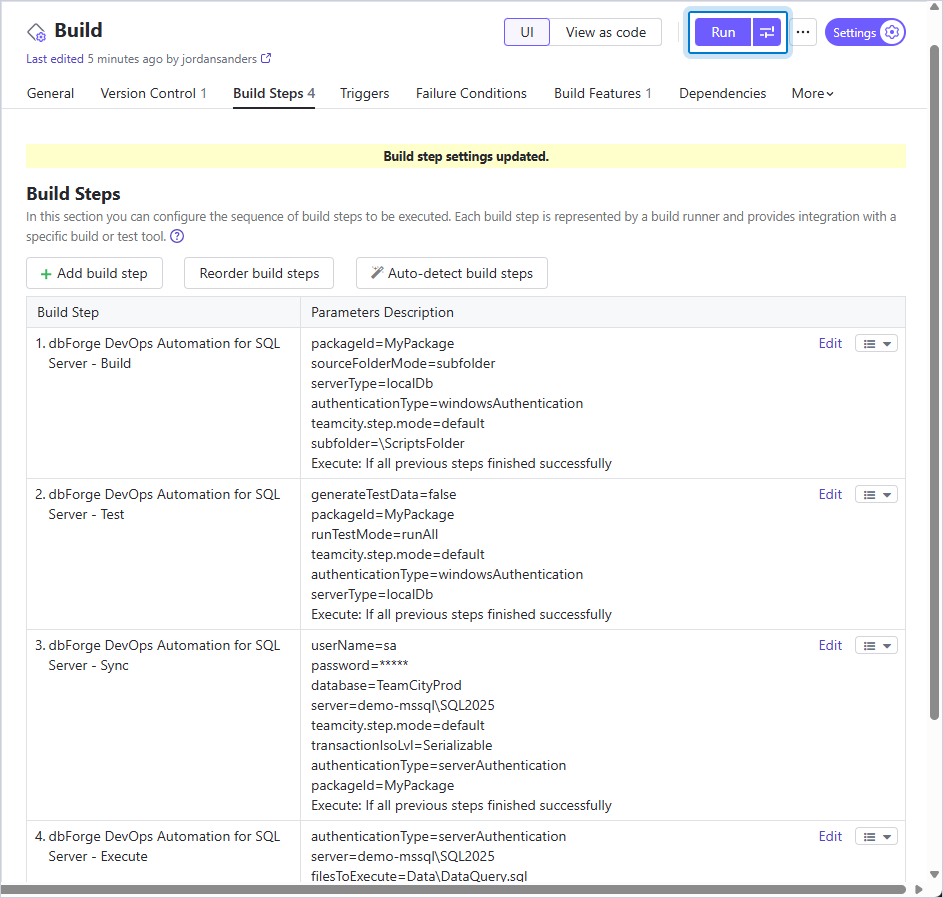Image resolution: width=943 pixels, height=898 pixels.
Task: Open the Failure Conditions tab
Action: tap(471, 93)
